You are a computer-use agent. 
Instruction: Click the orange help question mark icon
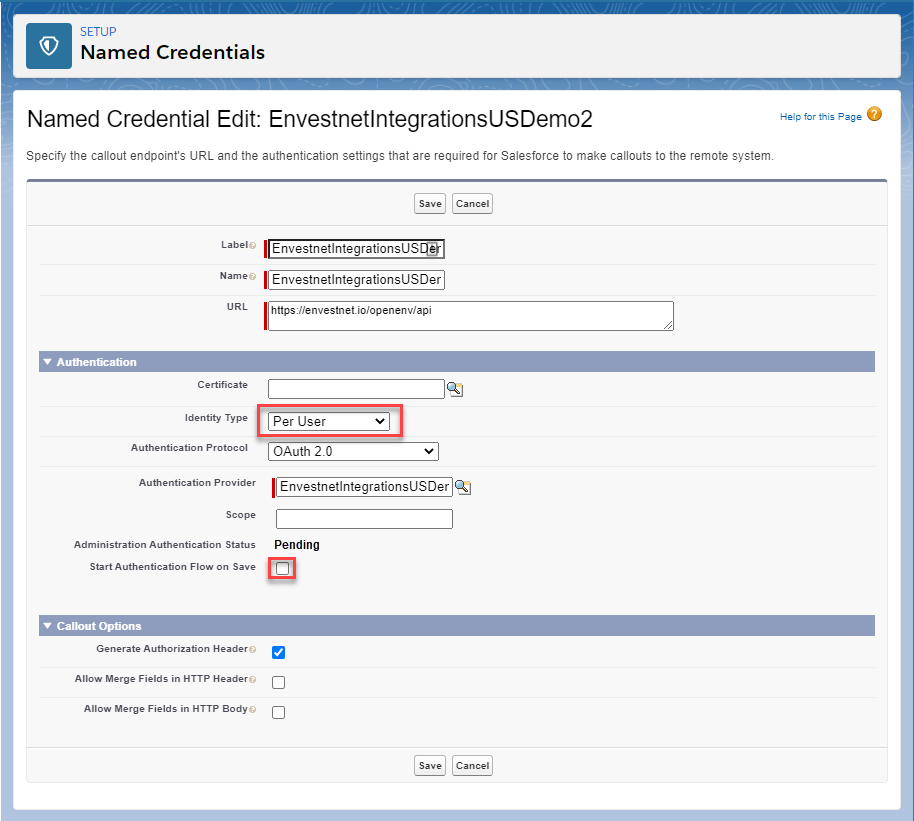click(874, 114)
